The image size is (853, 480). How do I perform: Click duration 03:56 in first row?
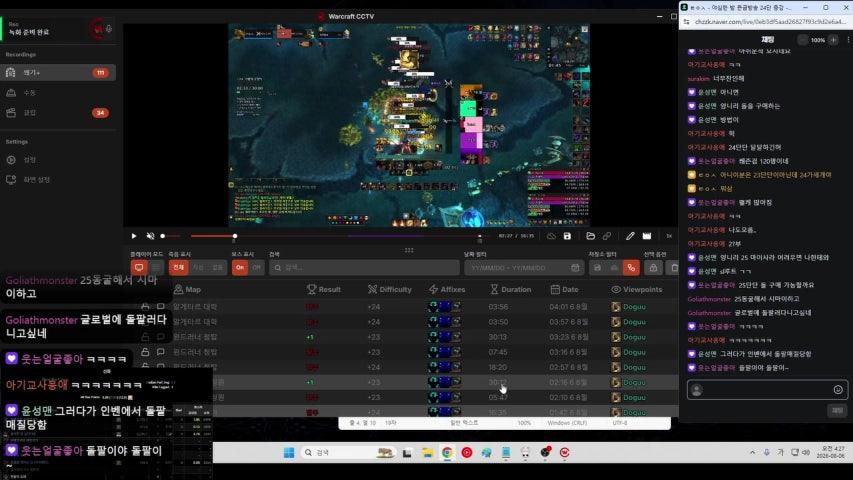tap(498, 307)
